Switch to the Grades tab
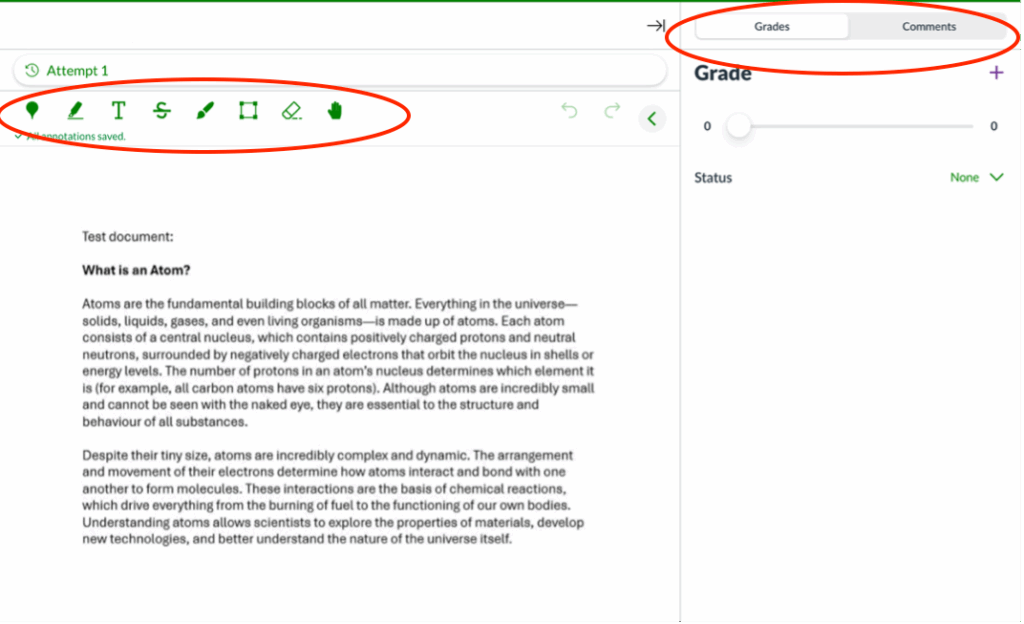Image resolution: width=1024 pixels, height=624 pixels. tap(771, 27)
